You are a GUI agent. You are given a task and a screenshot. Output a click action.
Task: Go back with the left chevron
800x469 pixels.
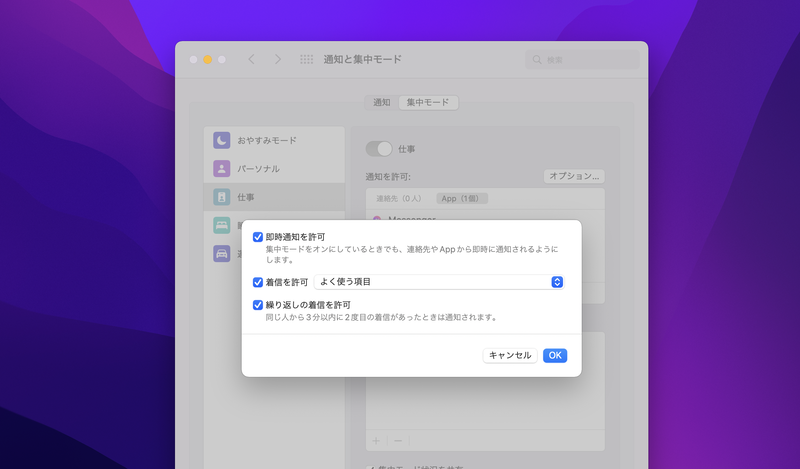(x=252, y=59)
